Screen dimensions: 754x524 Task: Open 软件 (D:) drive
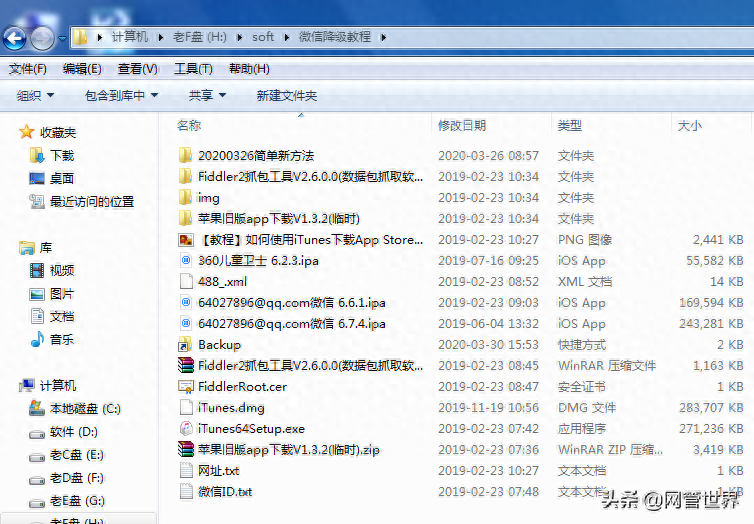tap(63, 432)
